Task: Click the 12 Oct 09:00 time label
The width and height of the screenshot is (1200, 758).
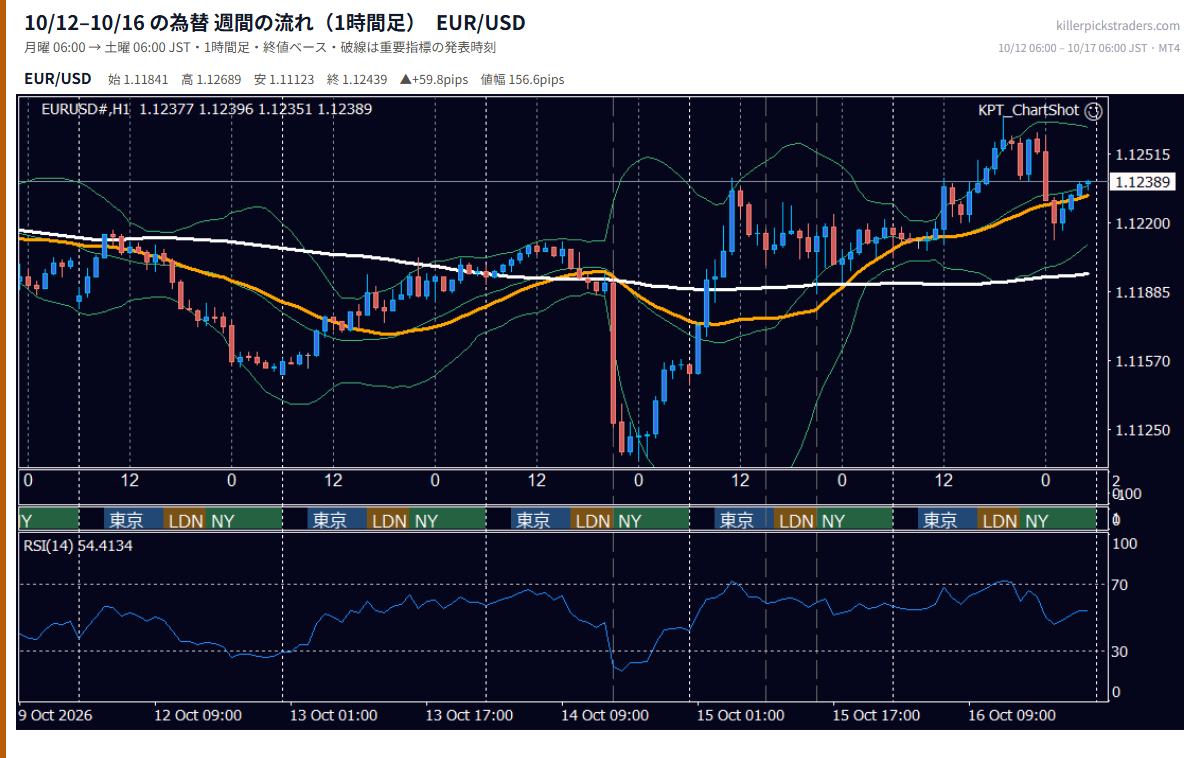Action: [198, 715]
